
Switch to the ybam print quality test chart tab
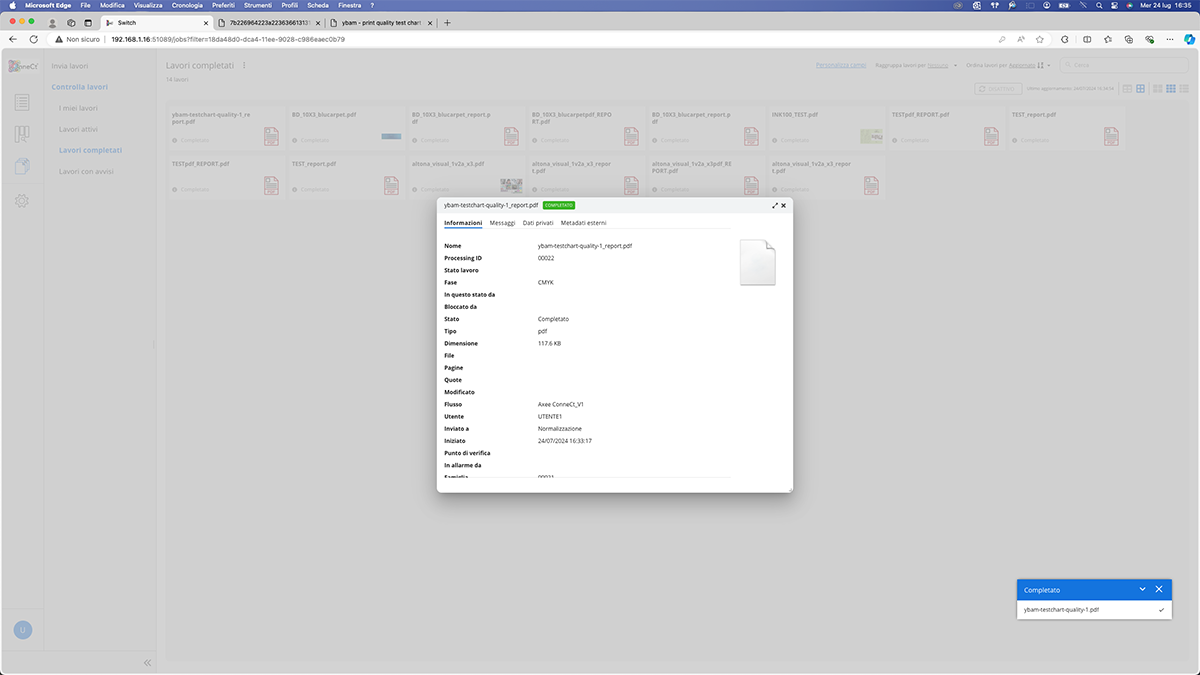[x=379, y=22]
